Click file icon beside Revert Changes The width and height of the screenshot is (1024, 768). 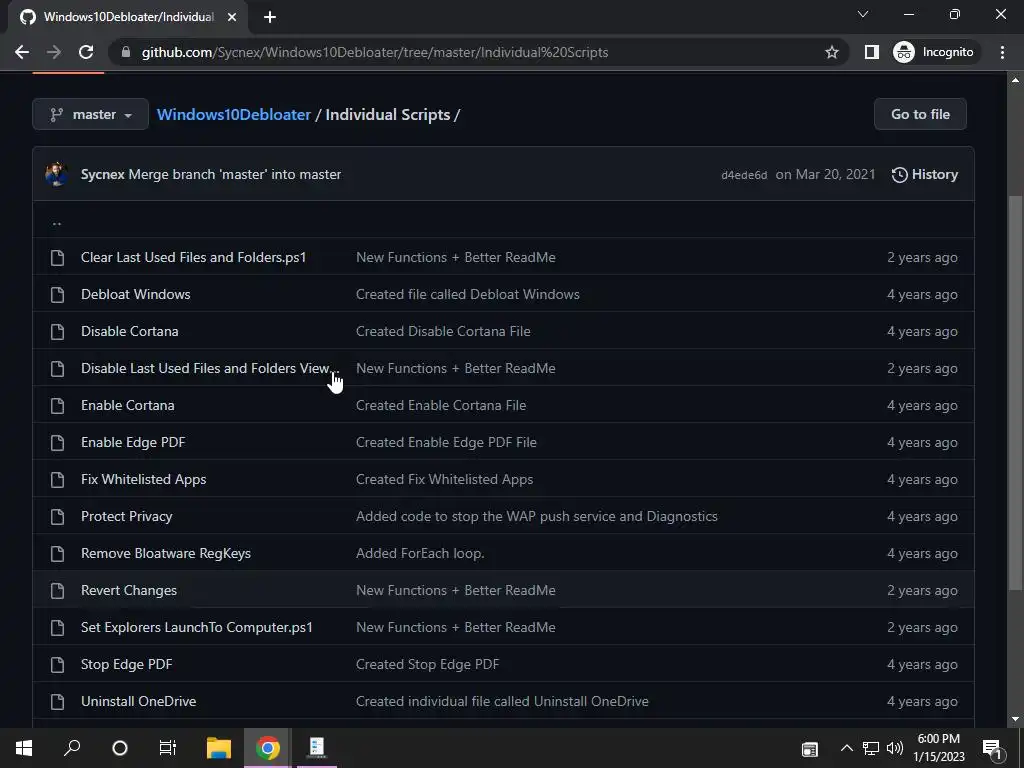pos(57,590)
